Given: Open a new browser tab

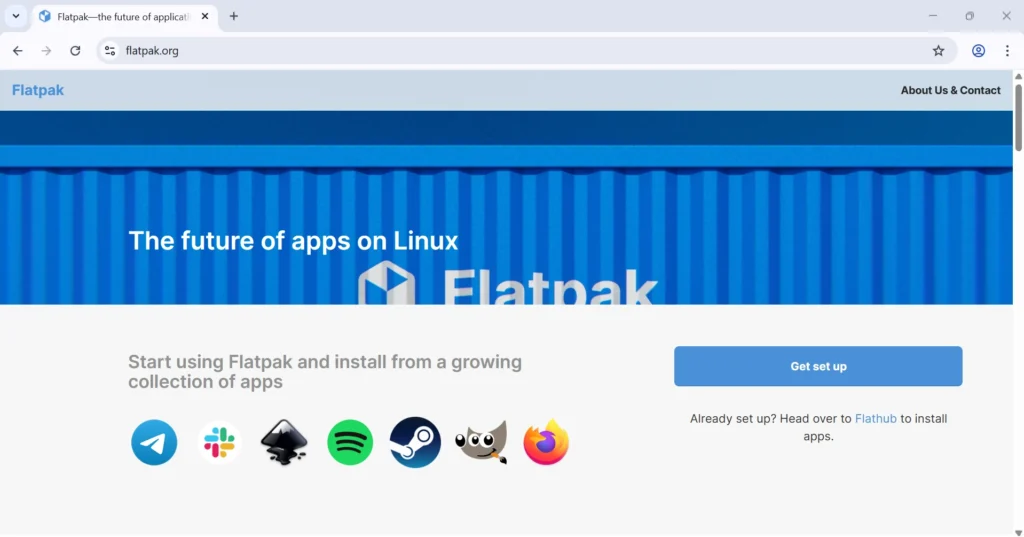Looking at the screenshot, I should click(234, 16).
